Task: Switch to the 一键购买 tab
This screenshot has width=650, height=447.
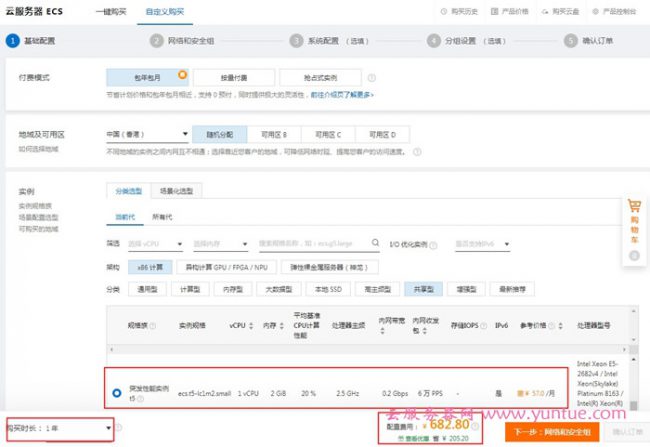Action: [x=112, y=12]
